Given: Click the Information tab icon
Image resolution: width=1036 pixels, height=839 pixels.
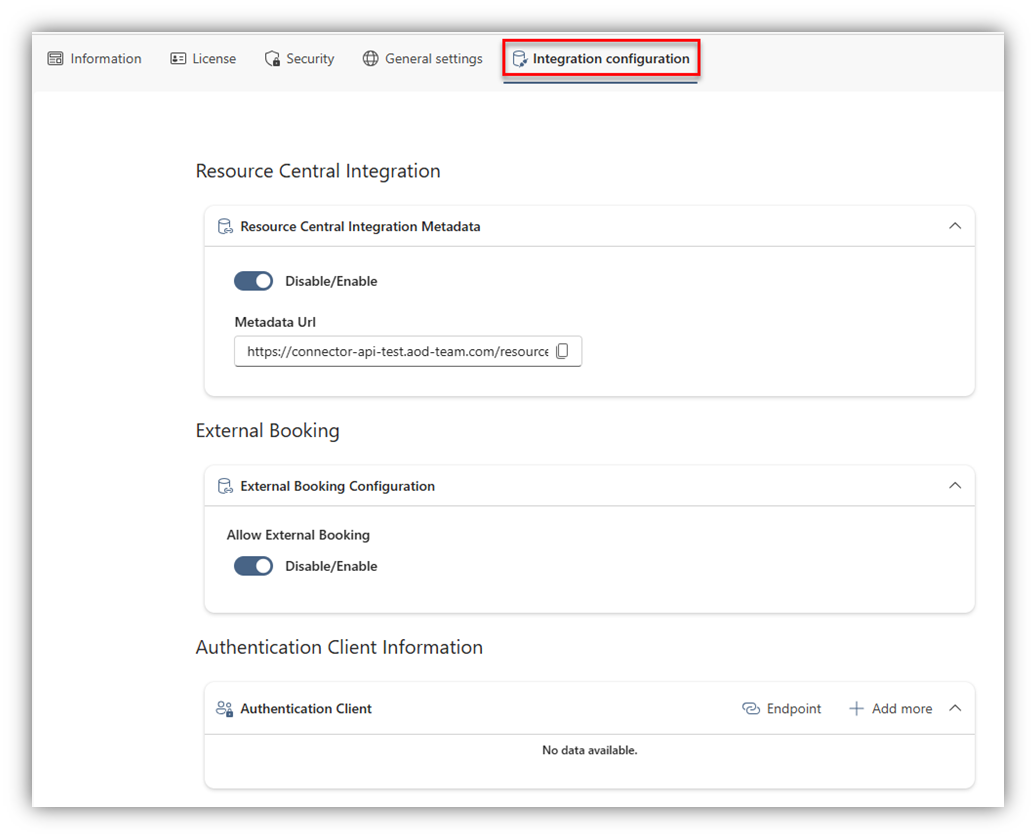Looking at the screenshot, I should [x=56, y=59].
